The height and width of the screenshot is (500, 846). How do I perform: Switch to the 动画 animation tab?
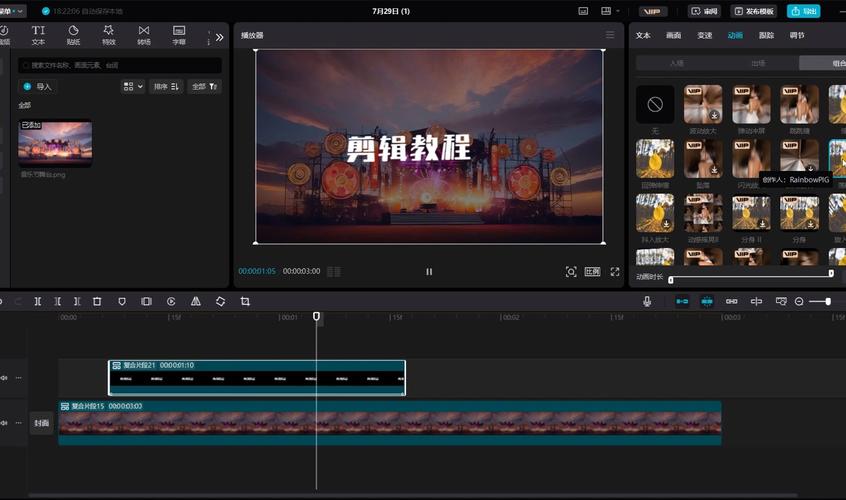coord(735,35)
